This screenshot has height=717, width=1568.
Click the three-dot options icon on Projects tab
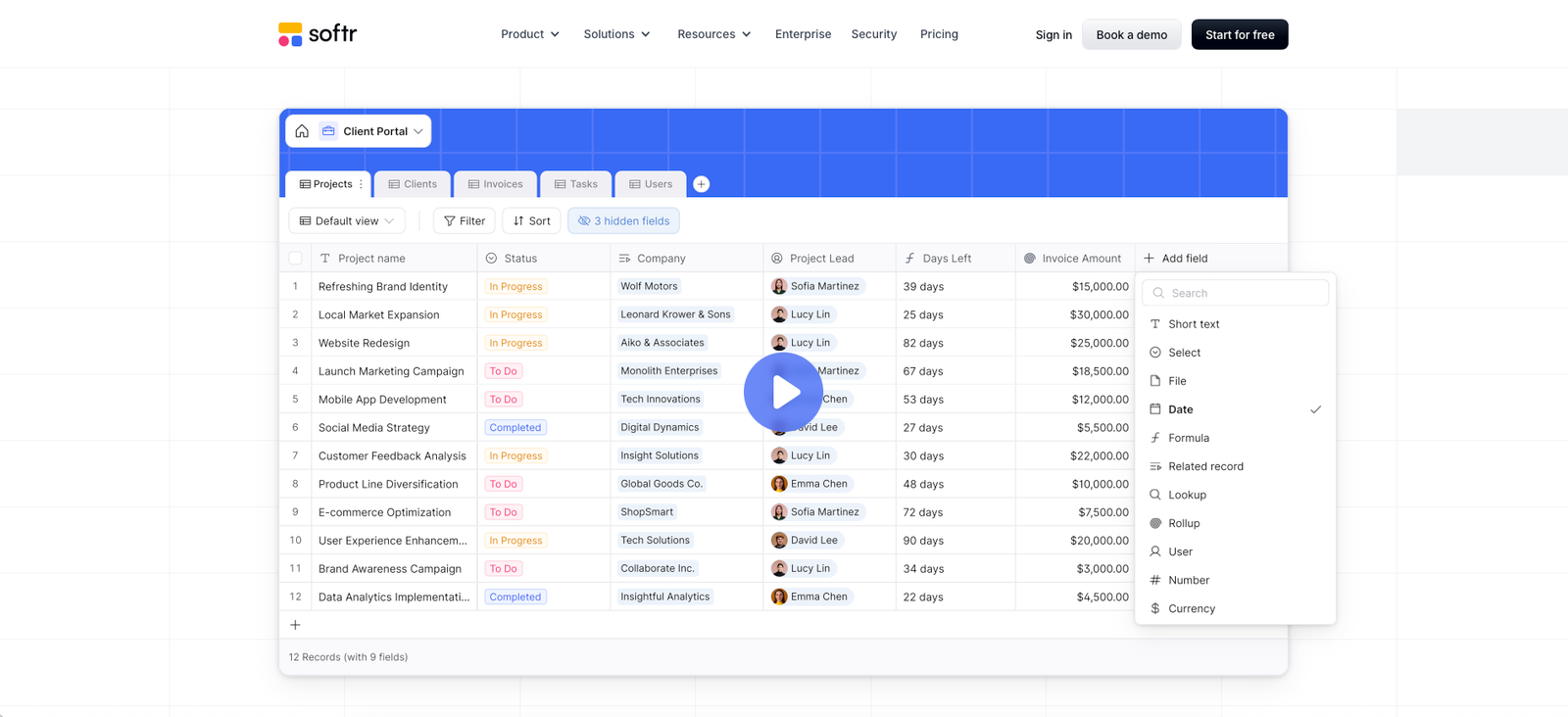pos(361,184)
